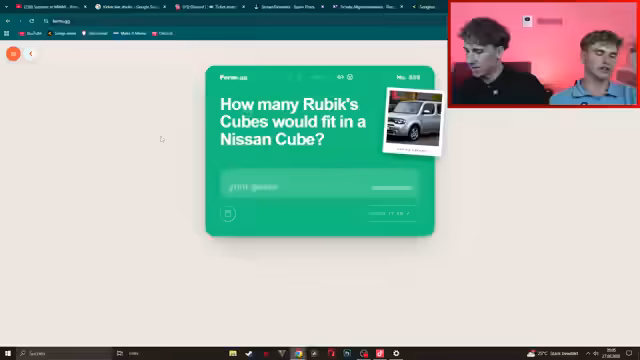Open the Steam icon in the taskbar
This screenshot has width=640, height=360.
click(249, 353)
